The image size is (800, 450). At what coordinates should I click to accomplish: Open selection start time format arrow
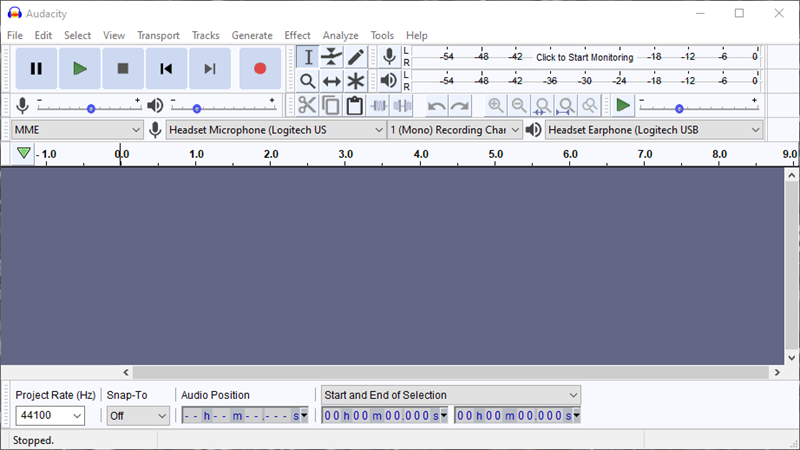(444, 416)
